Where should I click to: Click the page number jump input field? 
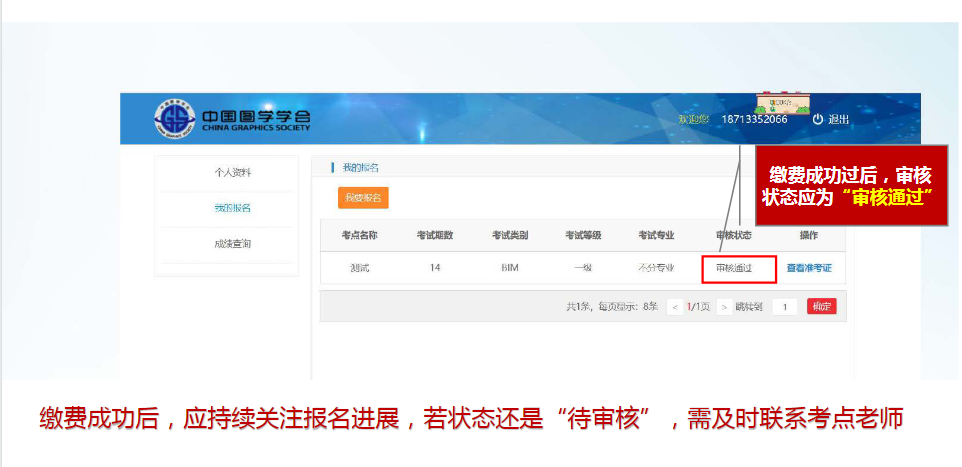[x=784, y=307]
